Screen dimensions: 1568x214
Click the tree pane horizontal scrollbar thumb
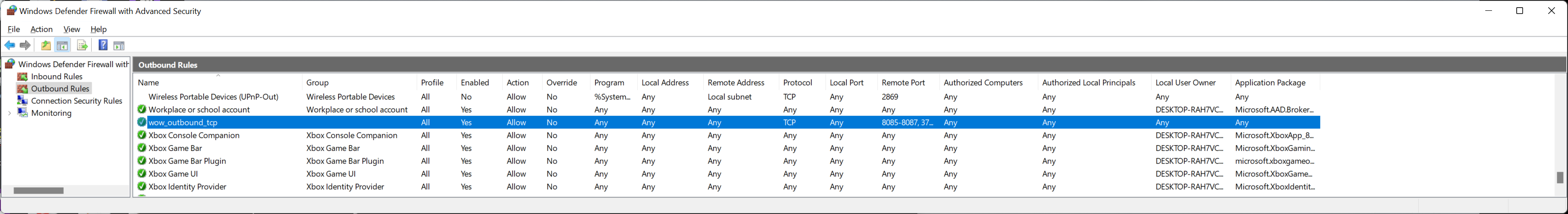coord(38,191)
